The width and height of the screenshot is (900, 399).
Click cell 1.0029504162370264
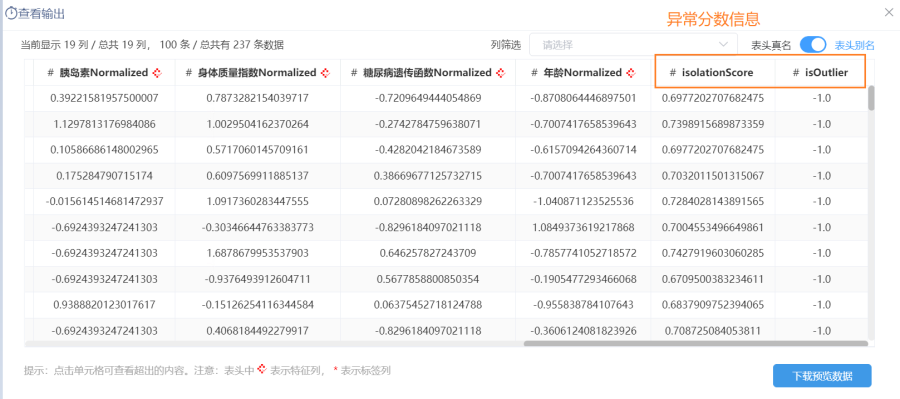click(258, 124)
